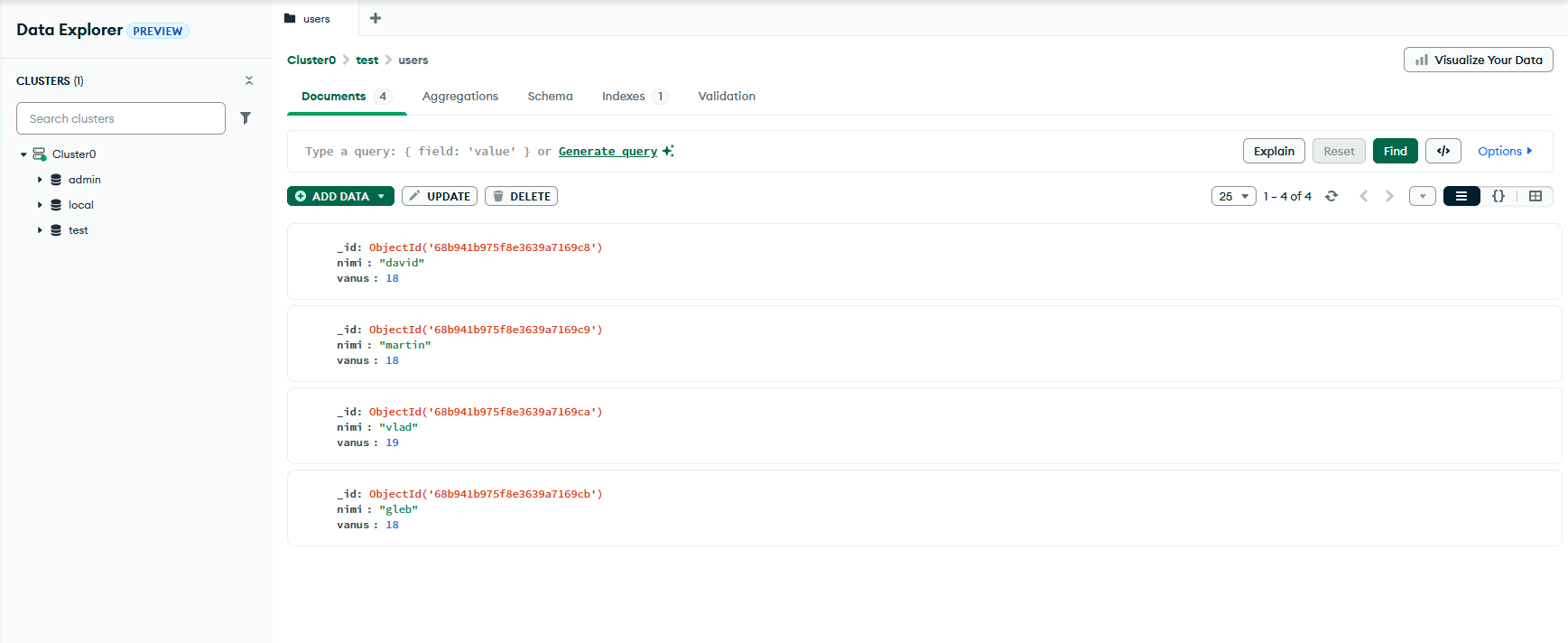The width and height of the screenshot is (1568, 643).
Task: Go to the previous page of results
Action: point(1364,196)
